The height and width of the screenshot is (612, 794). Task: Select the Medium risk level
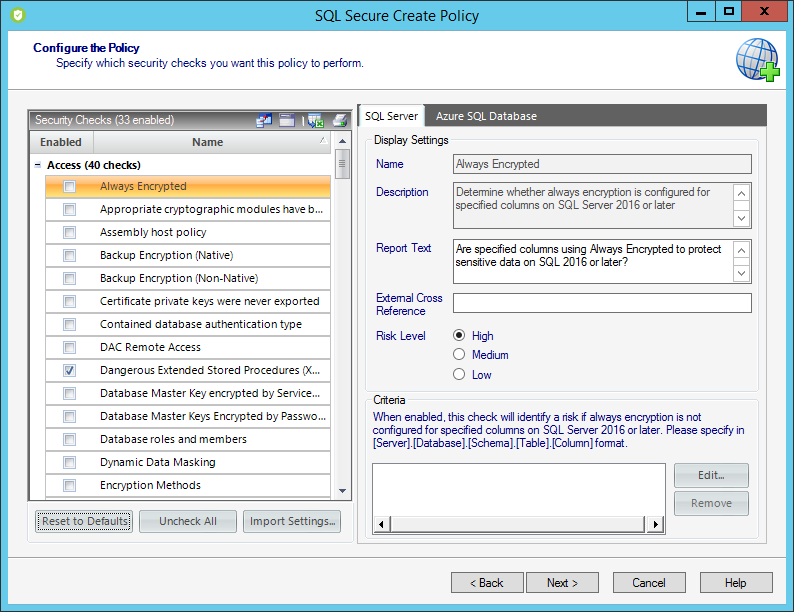(x=460, y=355)
